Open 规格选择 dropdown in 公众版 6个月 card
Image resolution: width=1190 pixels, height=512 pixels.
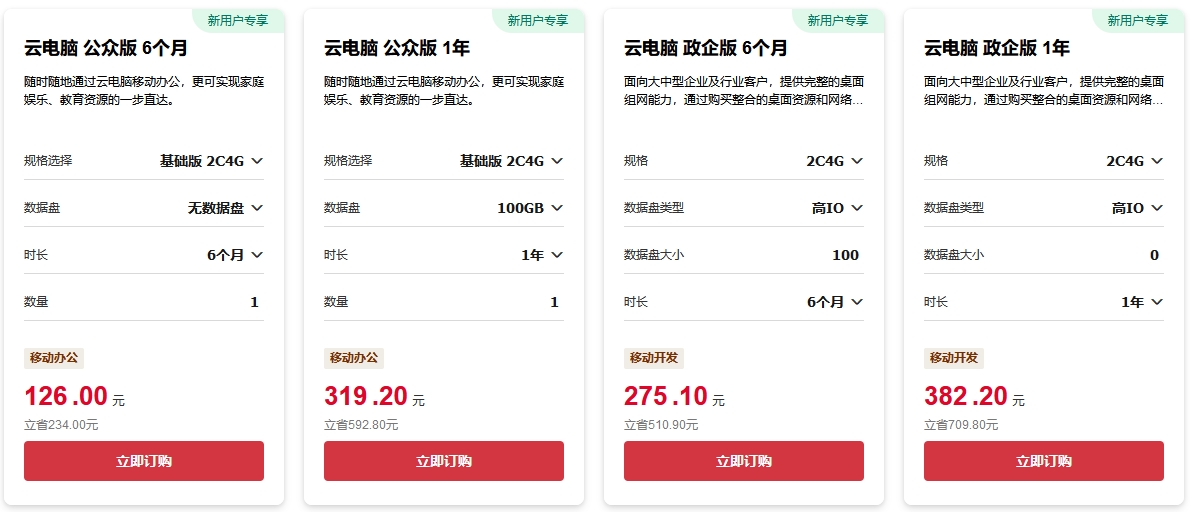pyautogui.click(x=211, y=161)
